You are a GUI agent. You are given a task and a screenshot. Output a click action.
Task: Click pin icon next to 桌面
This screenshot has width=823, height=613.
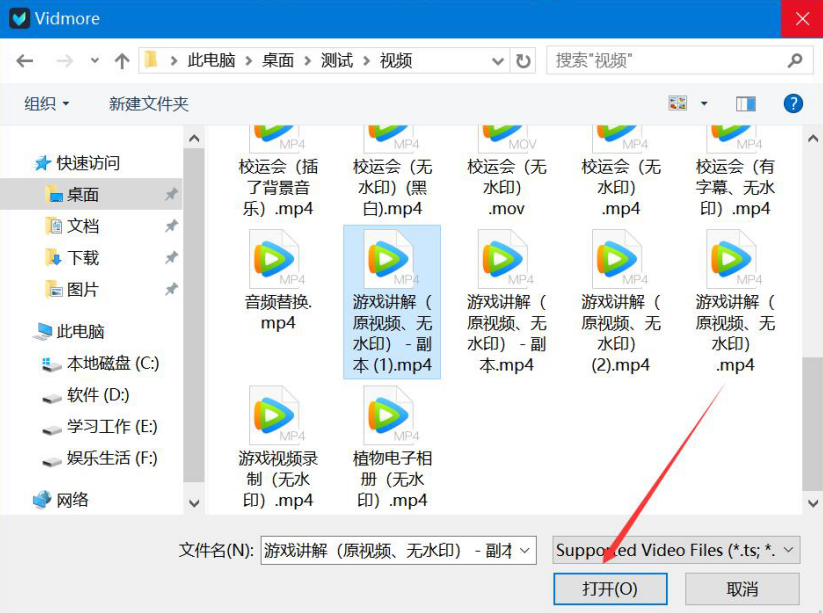click(x=171, y=195)
